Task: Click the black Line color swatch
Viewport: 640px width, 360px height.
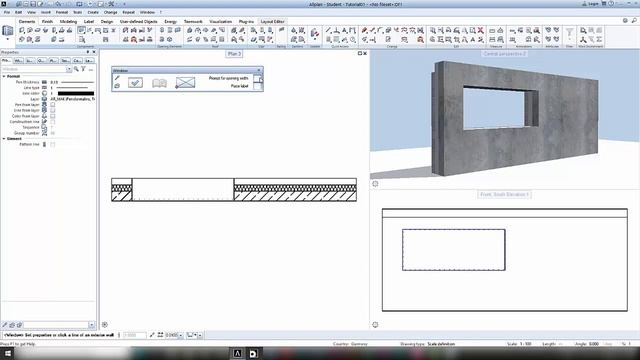Action: pos(76,93)
